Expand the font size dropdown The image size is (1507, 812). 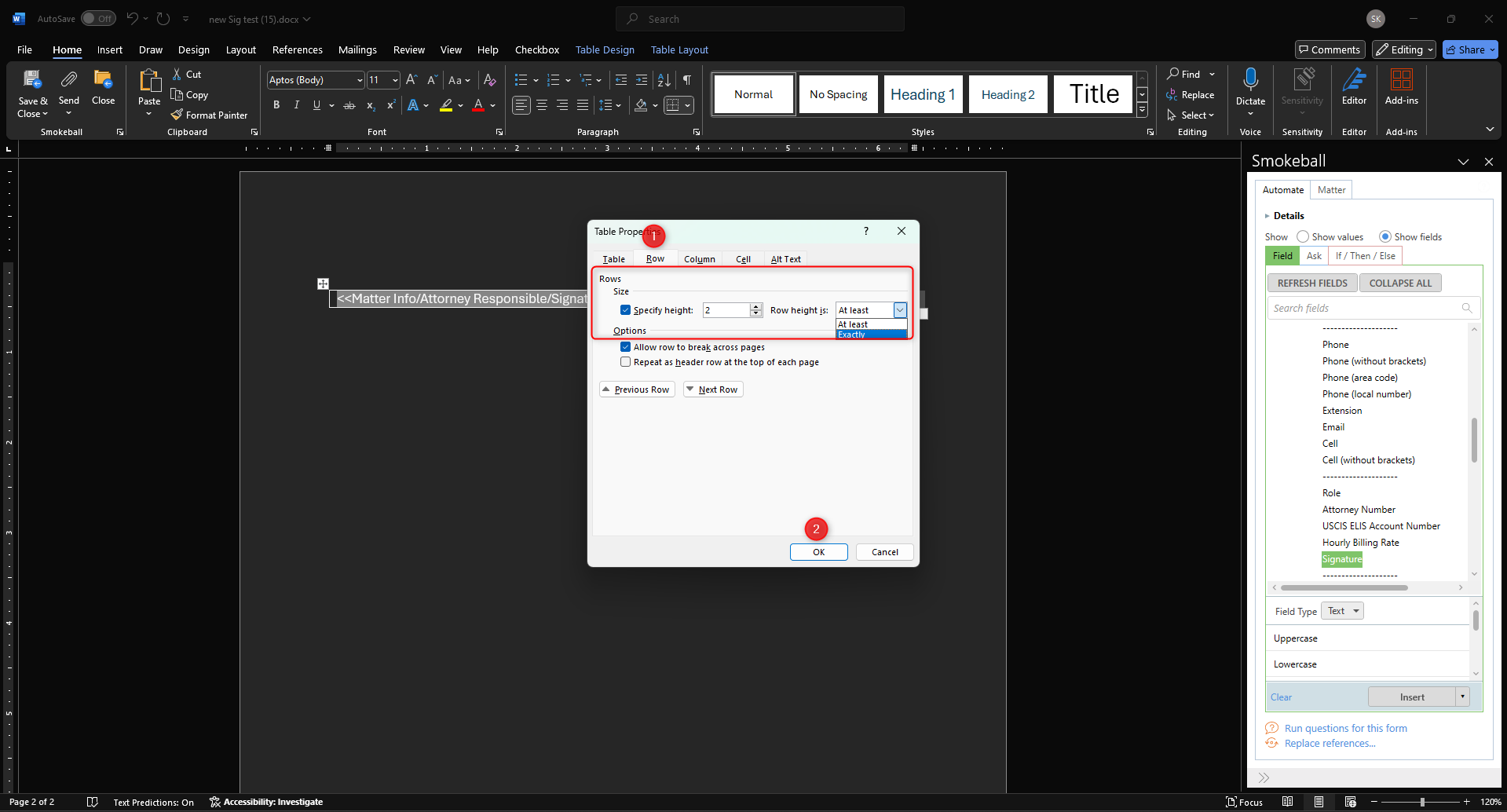click(394, 80)
